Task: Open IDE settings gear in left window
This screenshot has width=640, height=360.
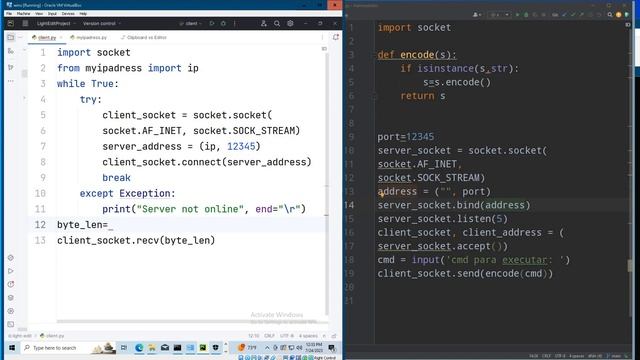Action: point(290,24)
